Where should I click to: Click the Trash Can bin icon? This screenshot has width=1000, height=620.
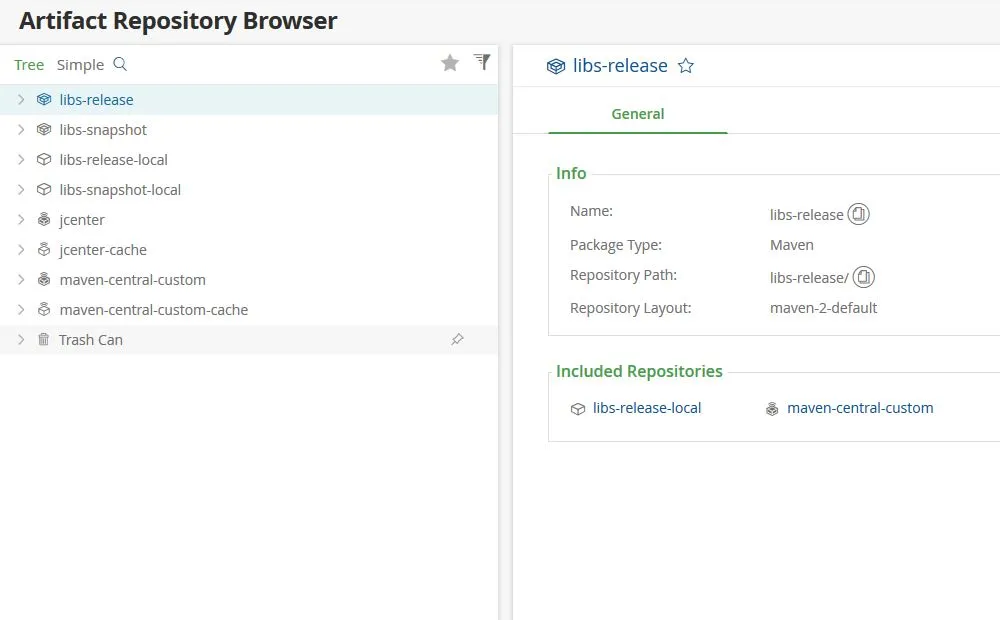click(x=44, y=340)
